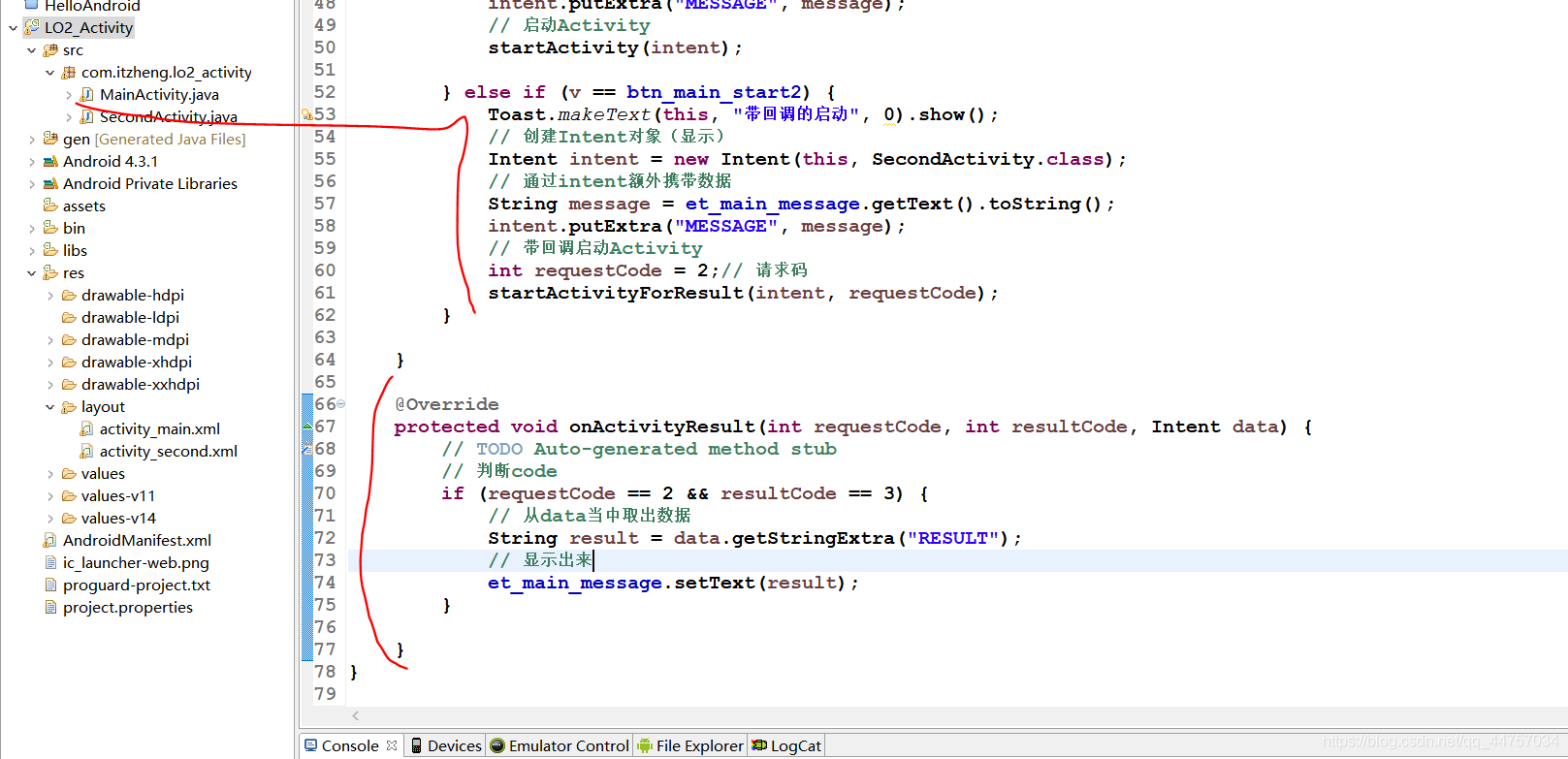The width and height of the screenshot is (1568, 759).
Task: Collapse the res folder
Action: (31, 272)
